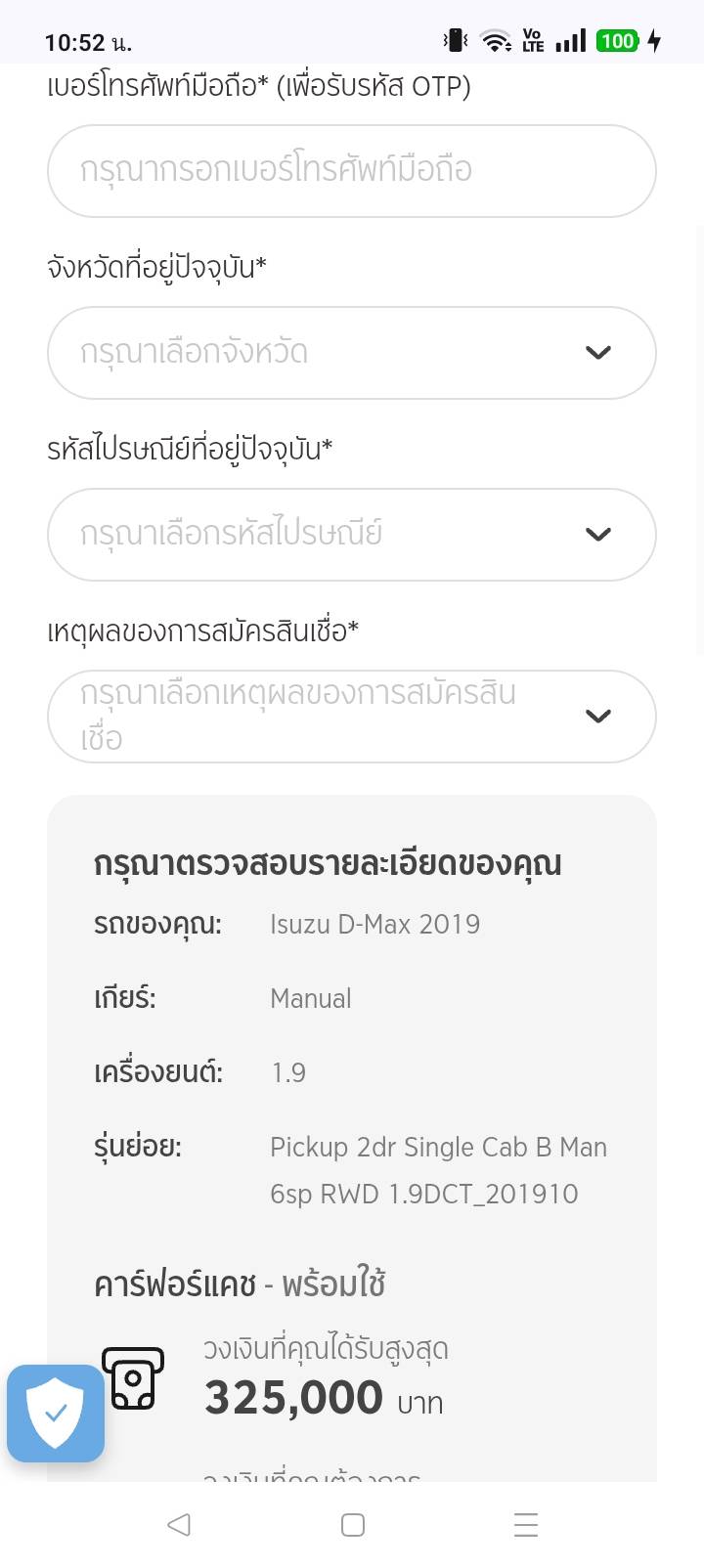Viewport: 704px width, 1568px height.
Task: Focus the mobile phone number field
Action: click(x=351, y=171)
